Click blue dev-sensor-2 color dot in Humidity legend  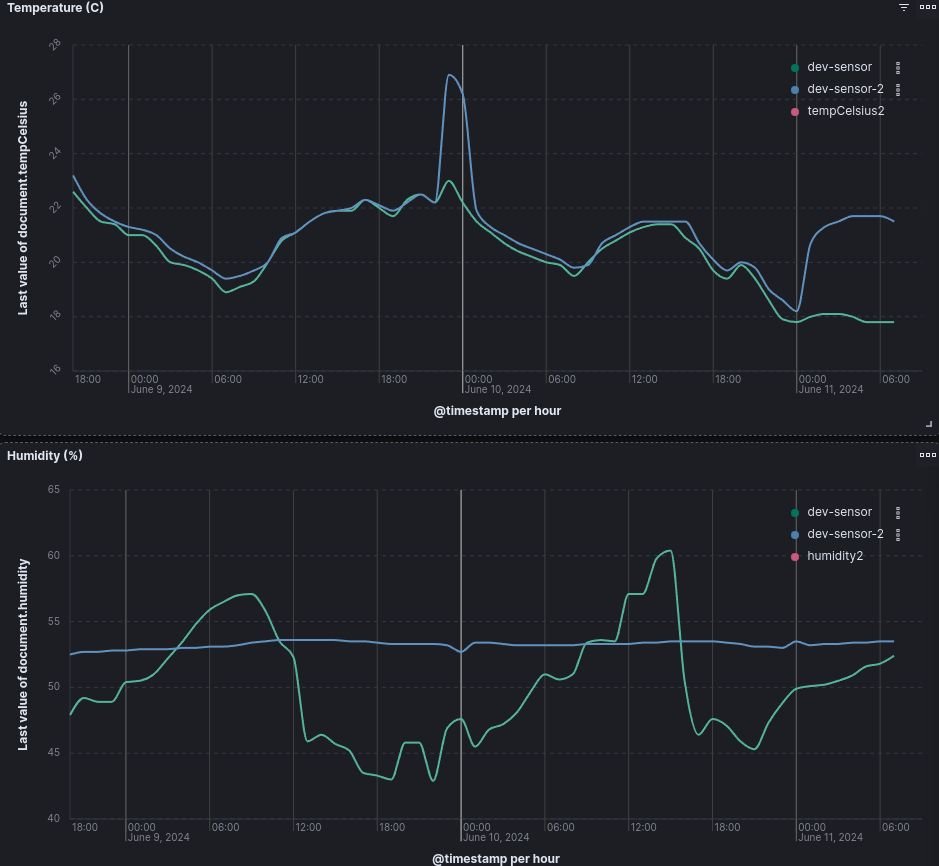(795, 535)
